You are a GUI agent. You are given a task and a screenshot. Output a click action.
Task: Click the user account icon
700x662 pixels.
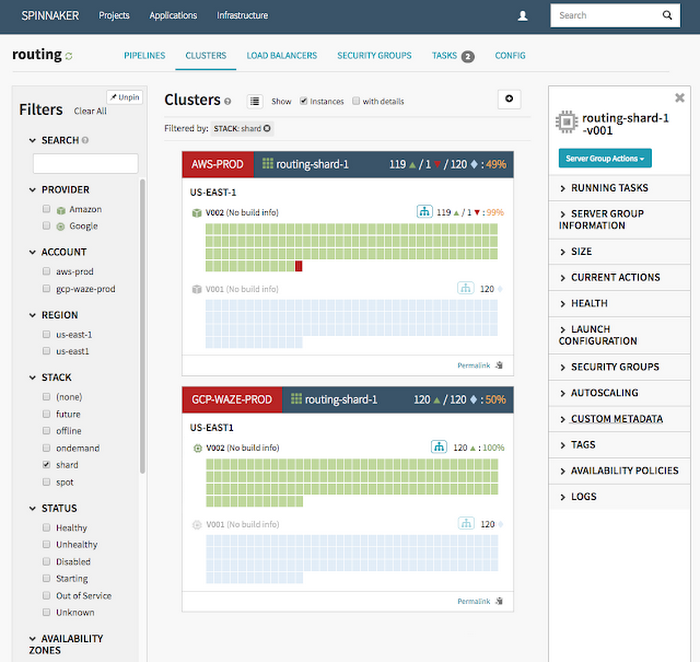[x=522, y=16]
